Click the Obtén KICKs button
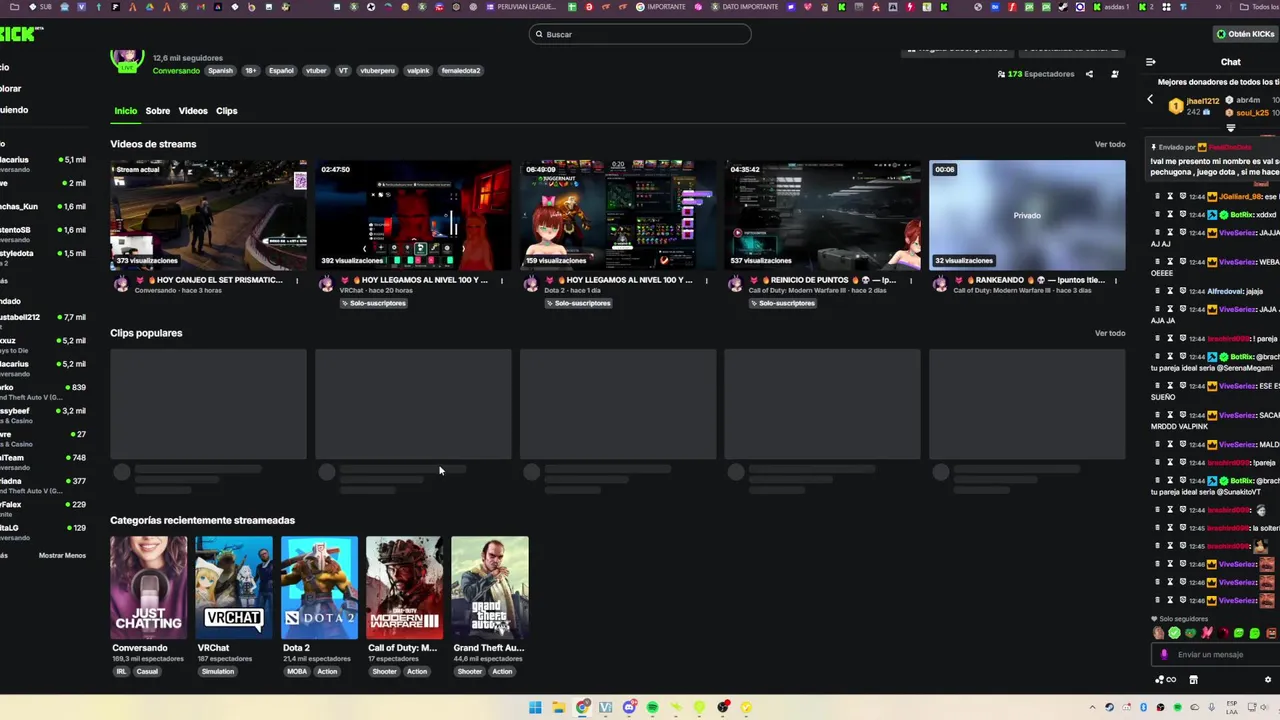The image size is (1280, 720). [1245, 34]
